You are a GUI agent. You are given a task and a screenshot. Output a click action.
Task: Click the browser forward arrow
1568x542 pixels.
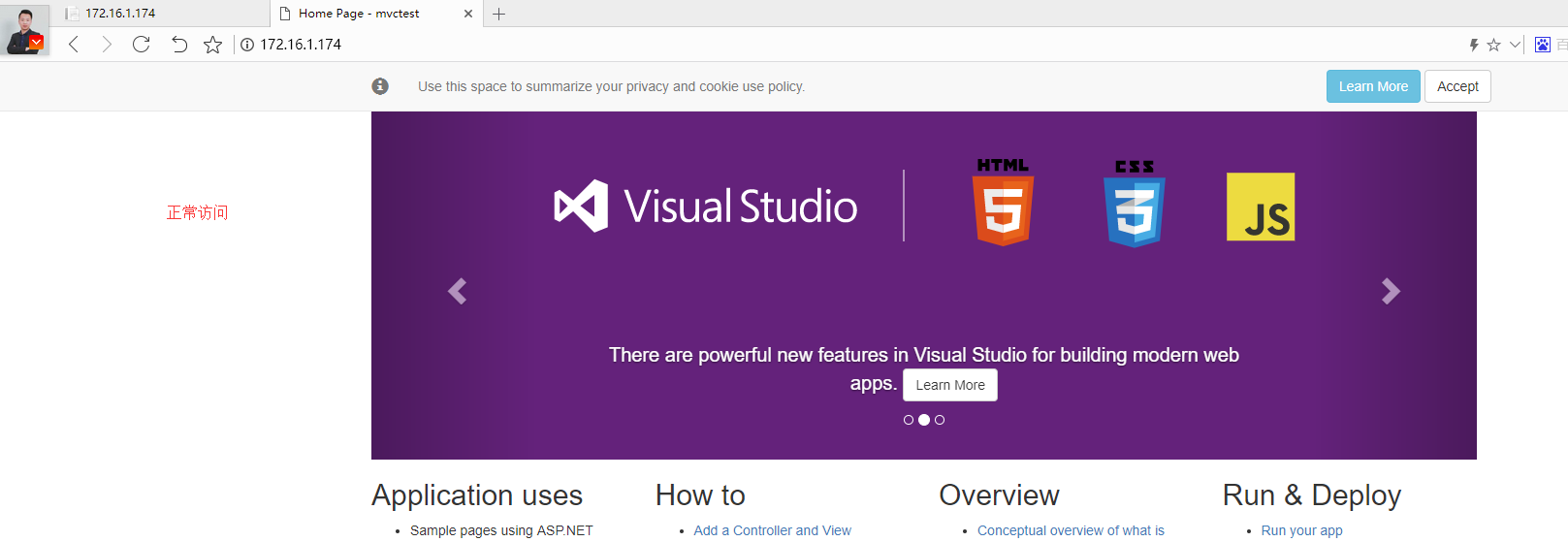pos(107,45)
